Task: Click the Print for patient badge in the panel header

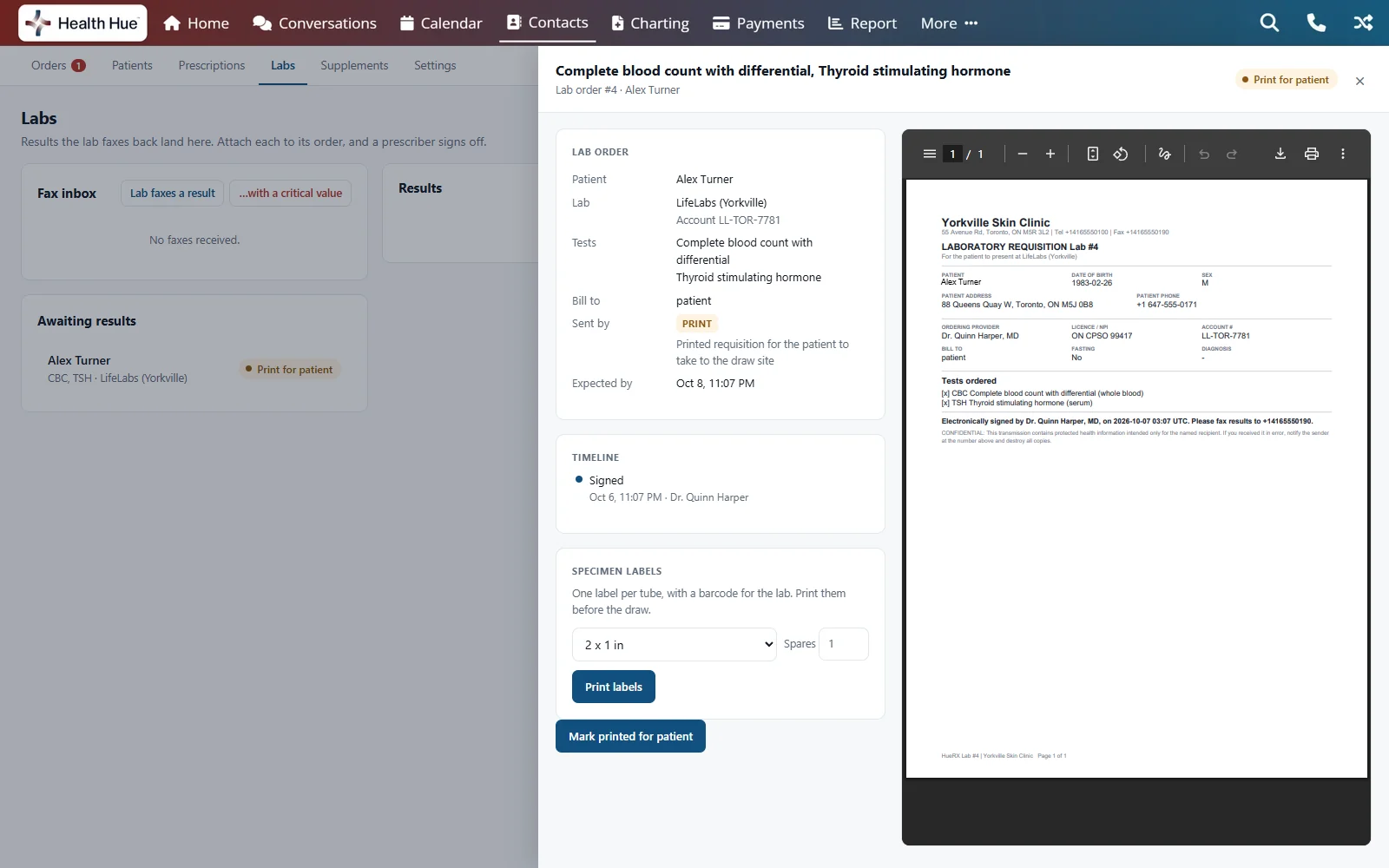Action: 1287,79
